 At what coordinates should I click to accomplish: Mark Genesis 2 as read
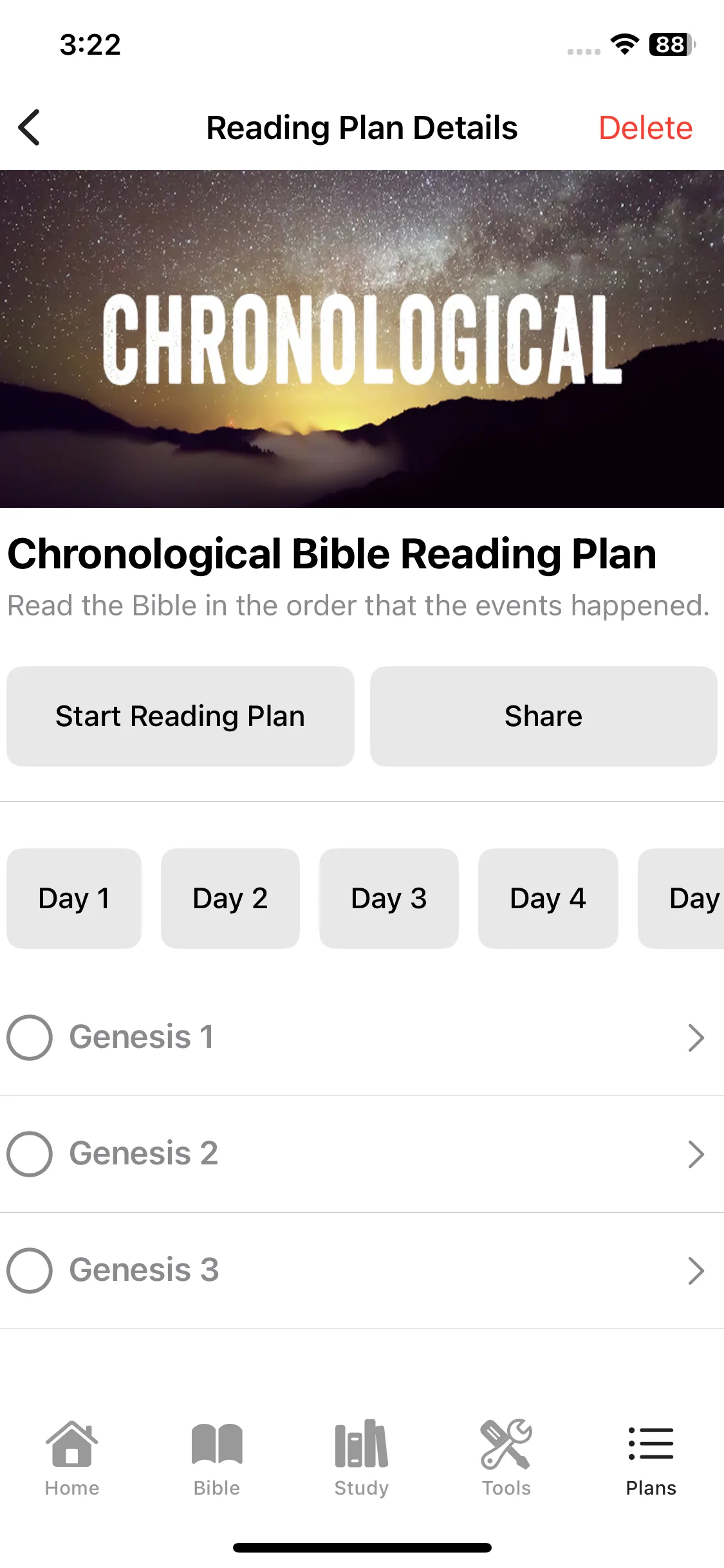pyautogui.click(x=30, y=1154)
